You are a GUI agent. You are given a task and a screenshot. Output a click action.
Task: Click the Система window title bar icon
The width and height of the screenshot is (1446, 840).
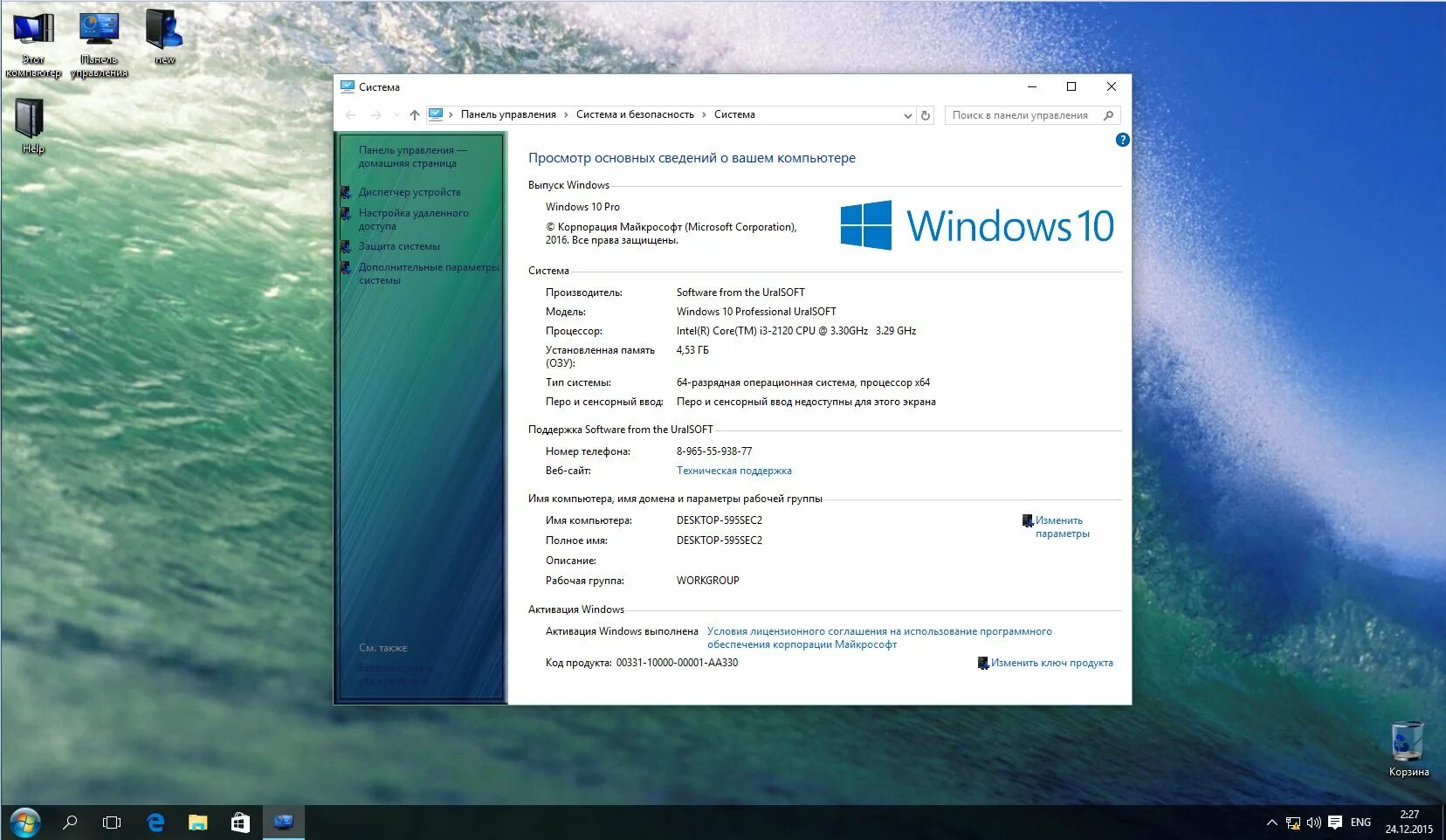click(348, 86)
